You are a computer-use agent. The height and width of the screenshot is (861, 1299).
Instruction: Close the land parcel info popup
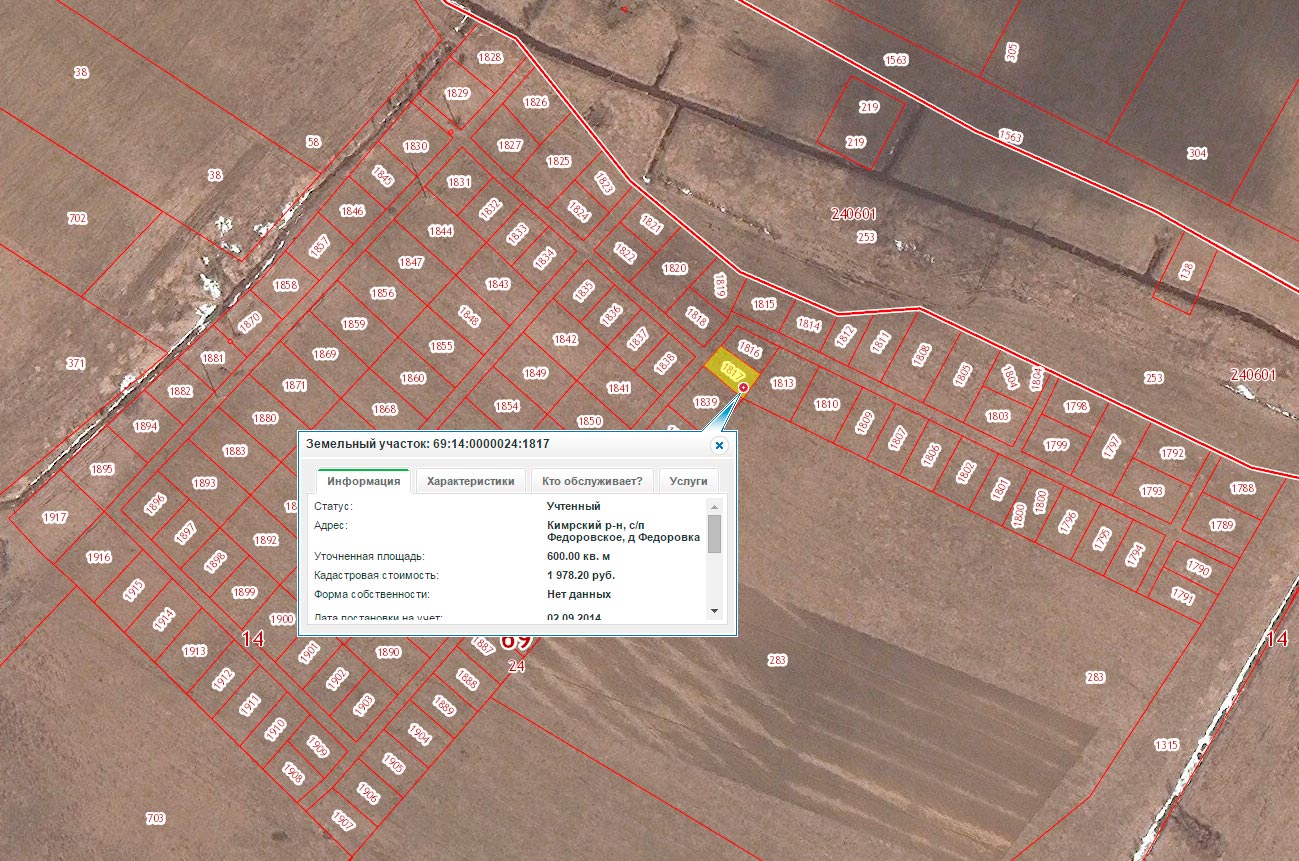718,445
